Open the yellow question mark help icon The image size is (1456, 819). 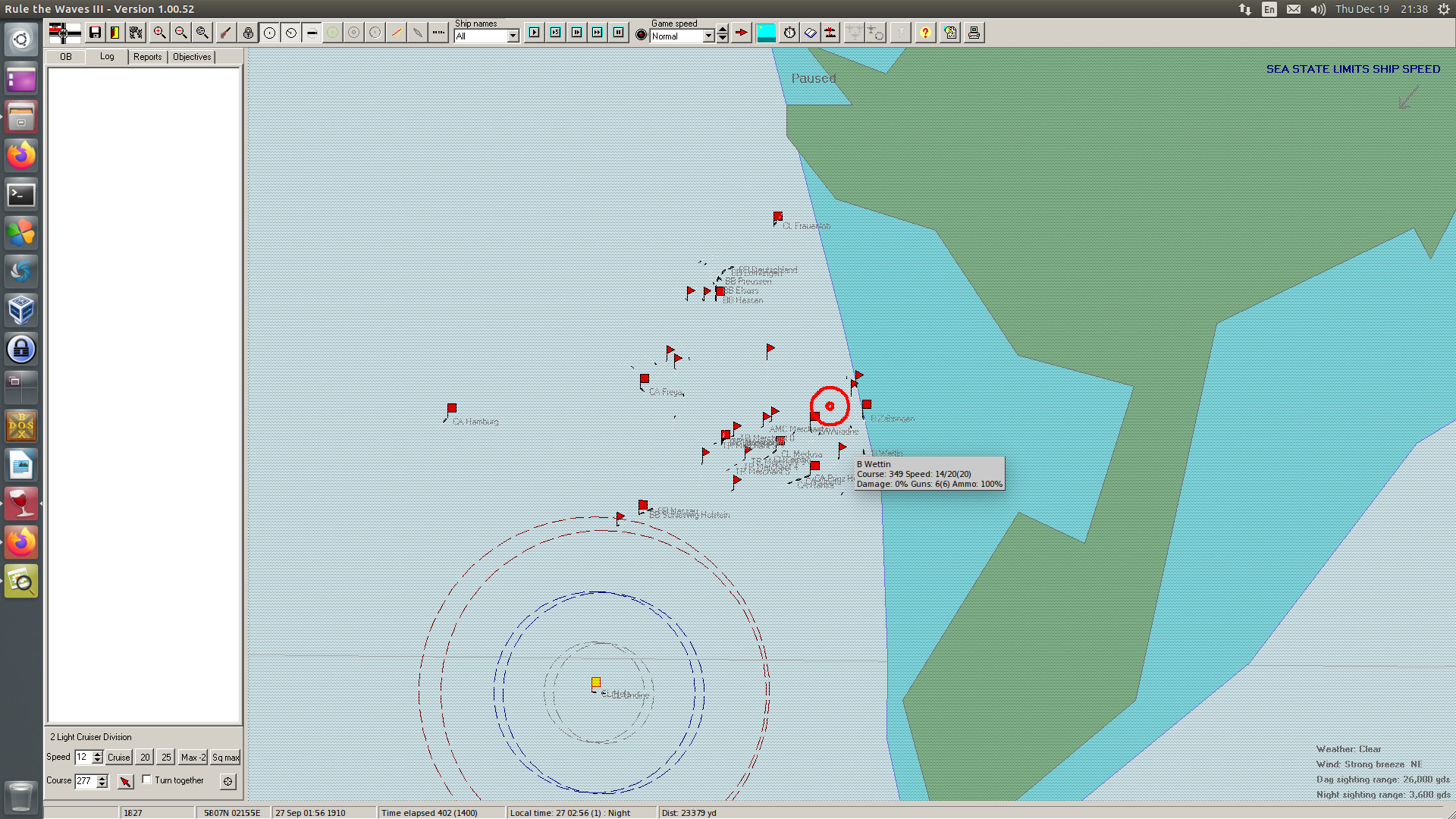click(x=924, y=33)
